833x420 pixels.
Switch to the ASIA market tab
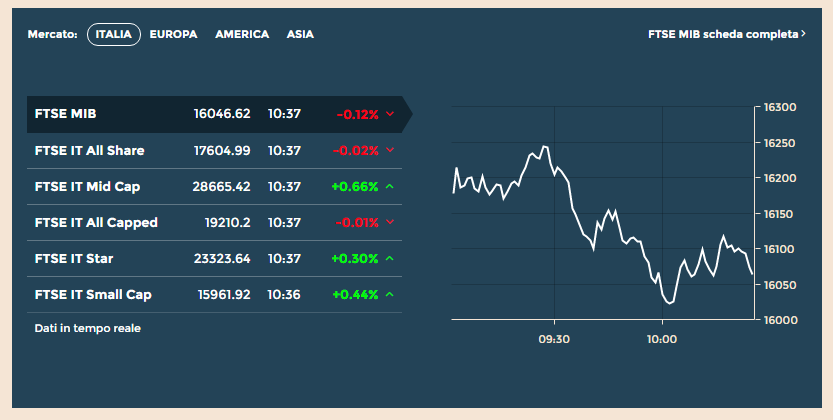[300, 34]
